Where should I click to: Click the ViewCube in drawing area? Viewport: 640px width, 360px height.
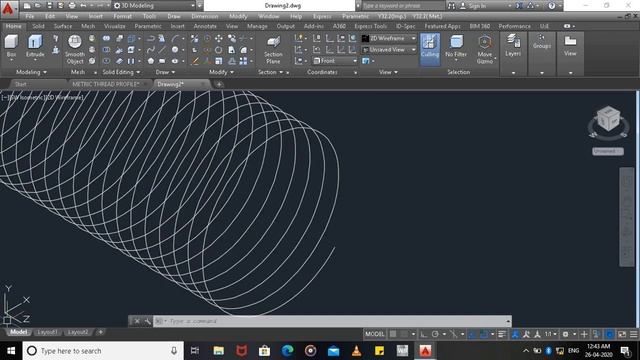coord(608,120)
